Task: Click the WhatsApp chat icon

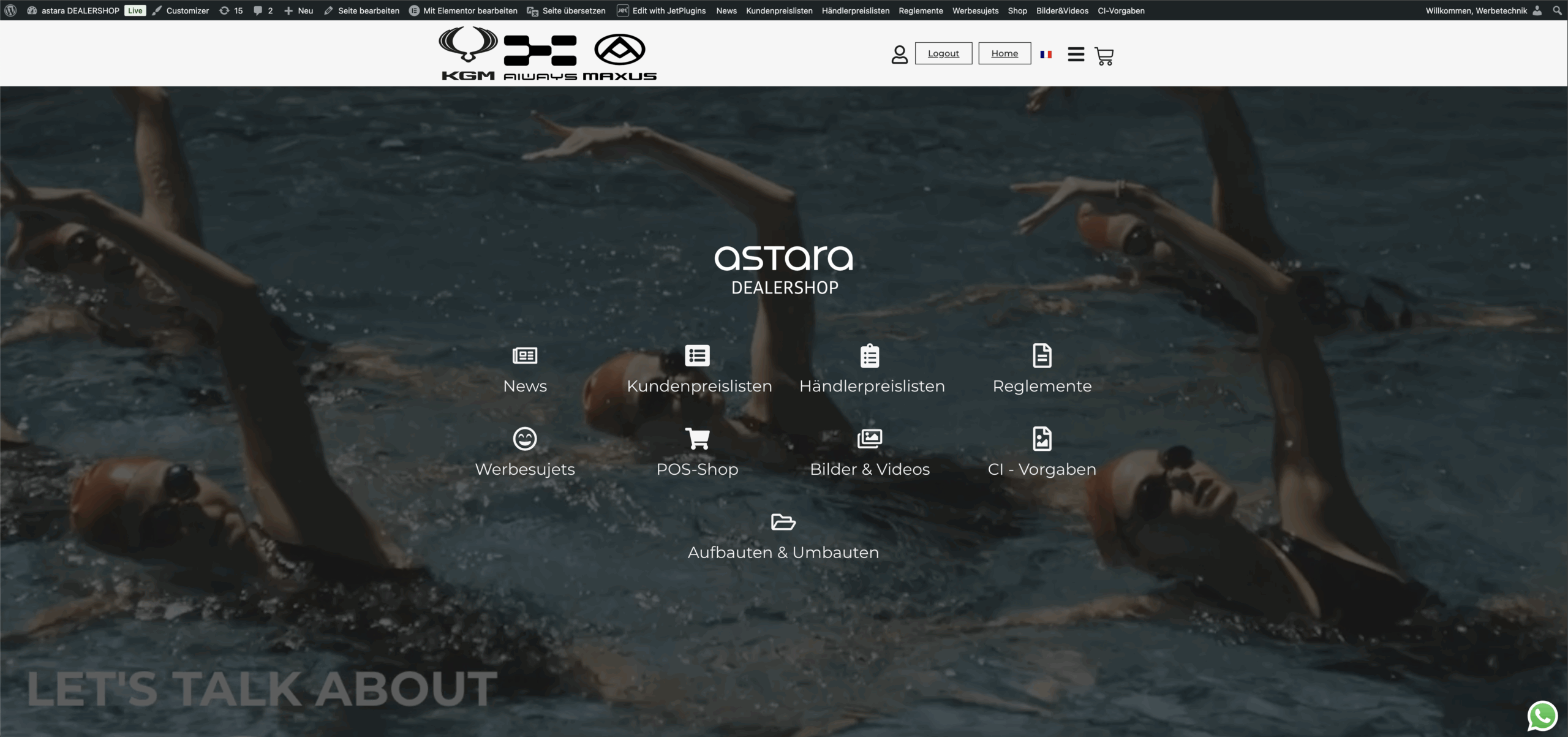Action: [x=1542, y=716]
